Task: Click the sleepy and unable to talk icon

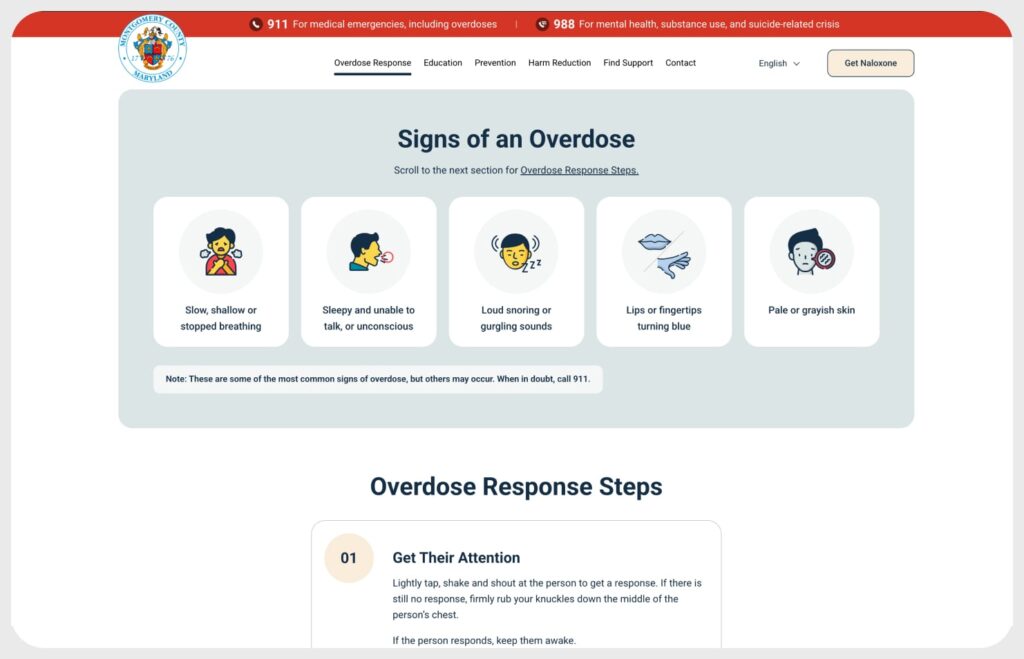Action: (368, 251)
